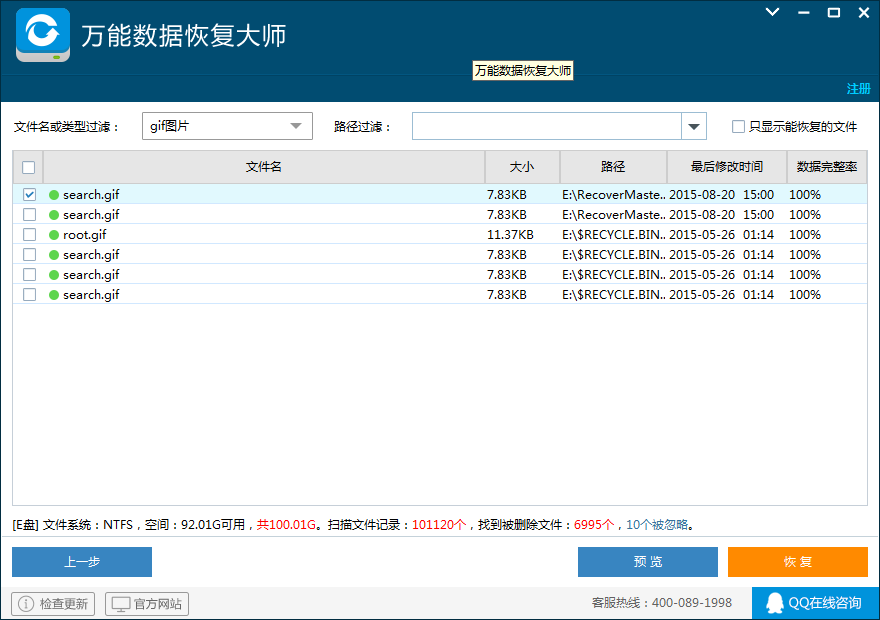Click the 预览 preview button
Viewport: 880px width, 620px height.
pos(647,562)
